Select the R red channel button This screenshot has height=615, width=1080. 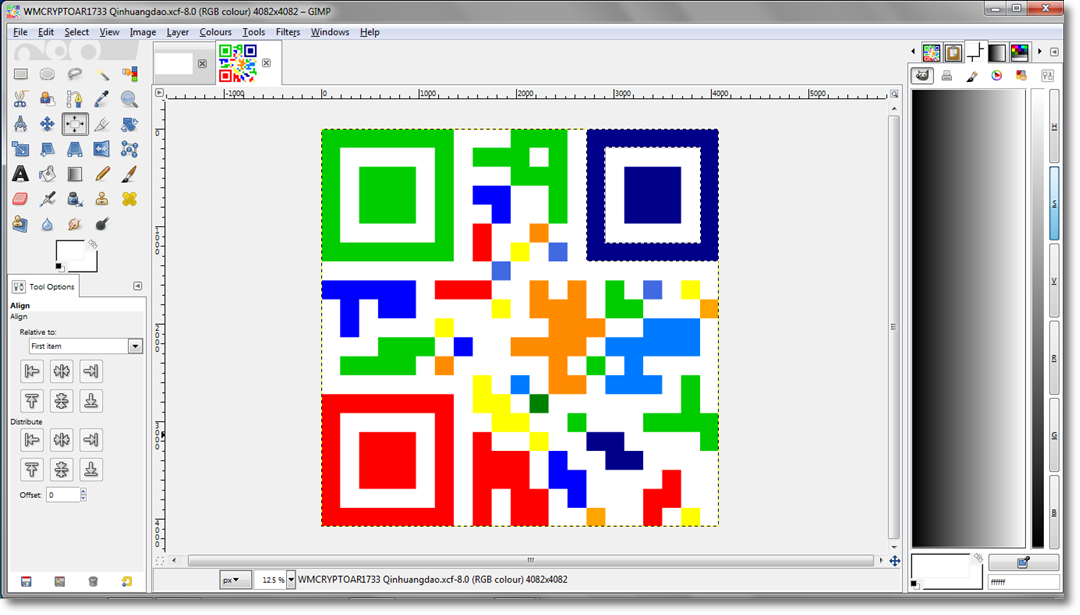click(x=1054, y=358)
